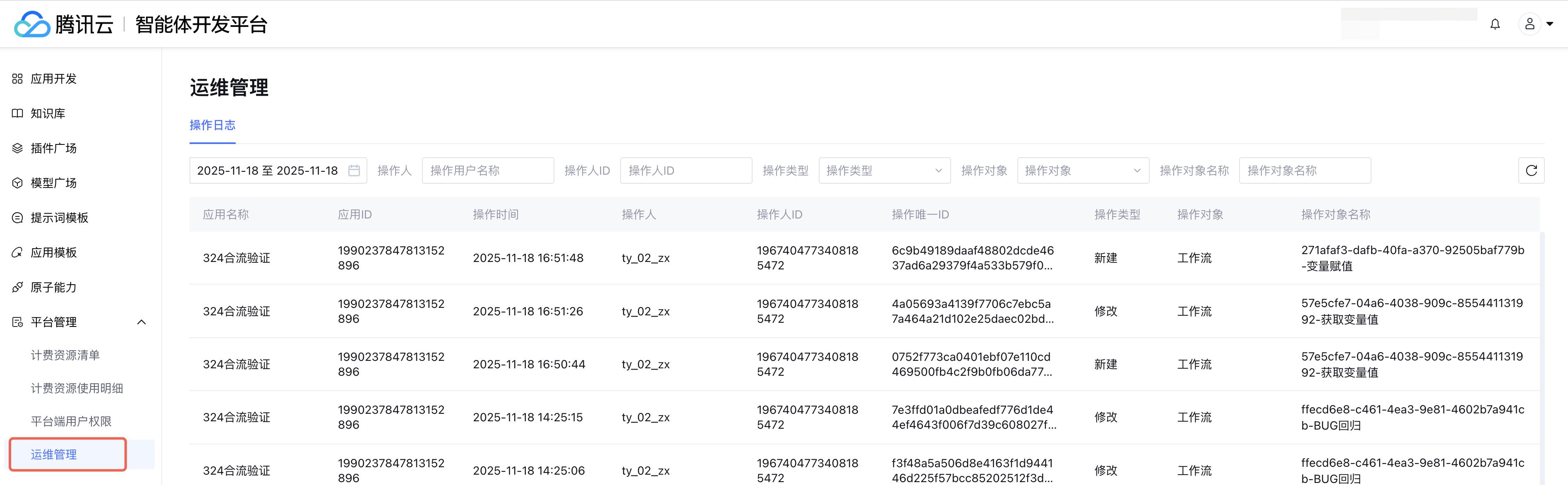The width and height of the screenshot is (1568, 485).
Task: Click the 运维管理 submenu link
Action: [x=53, y=454]
